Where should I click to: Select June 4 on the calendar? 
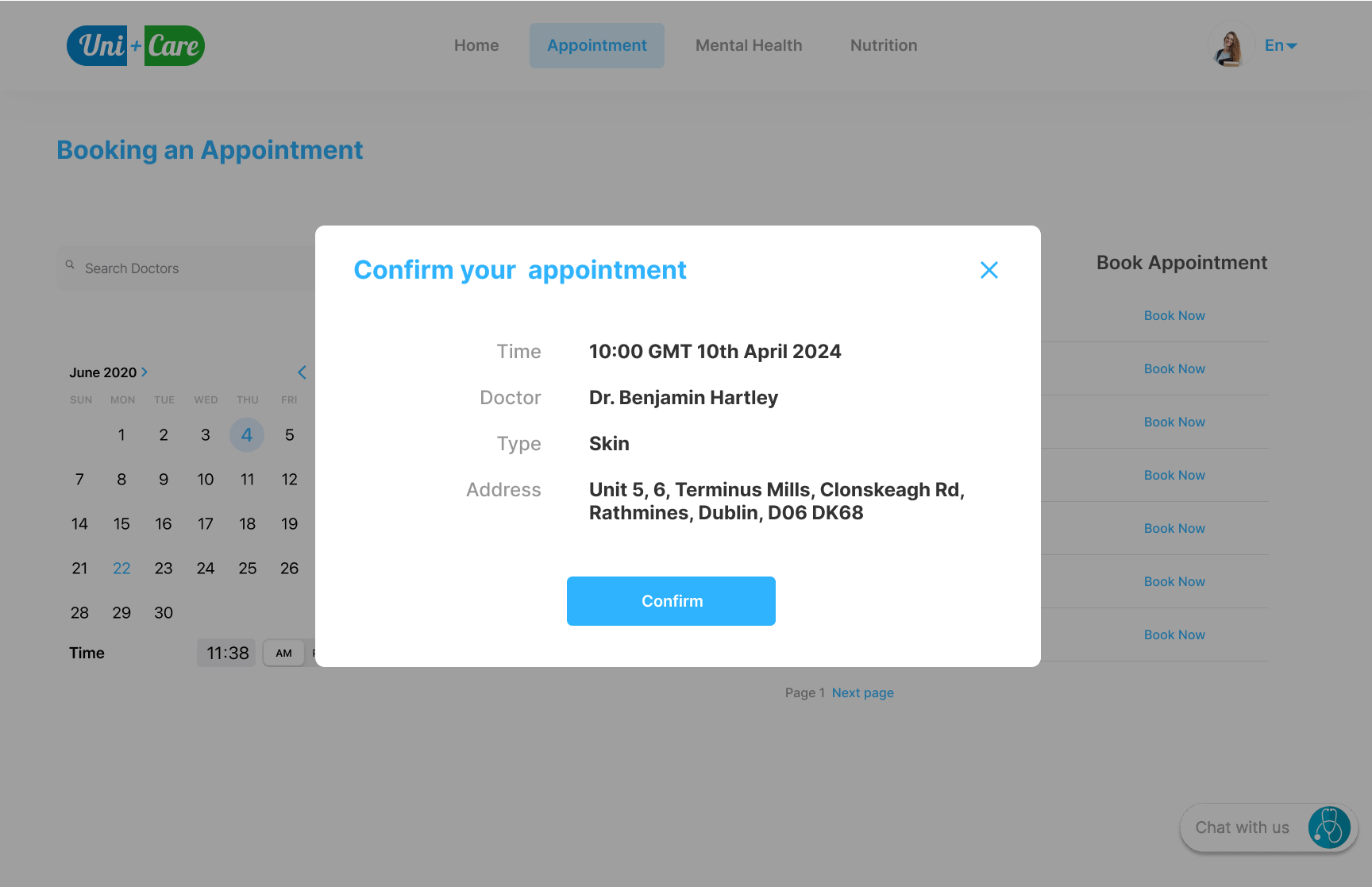coord(247,435)
